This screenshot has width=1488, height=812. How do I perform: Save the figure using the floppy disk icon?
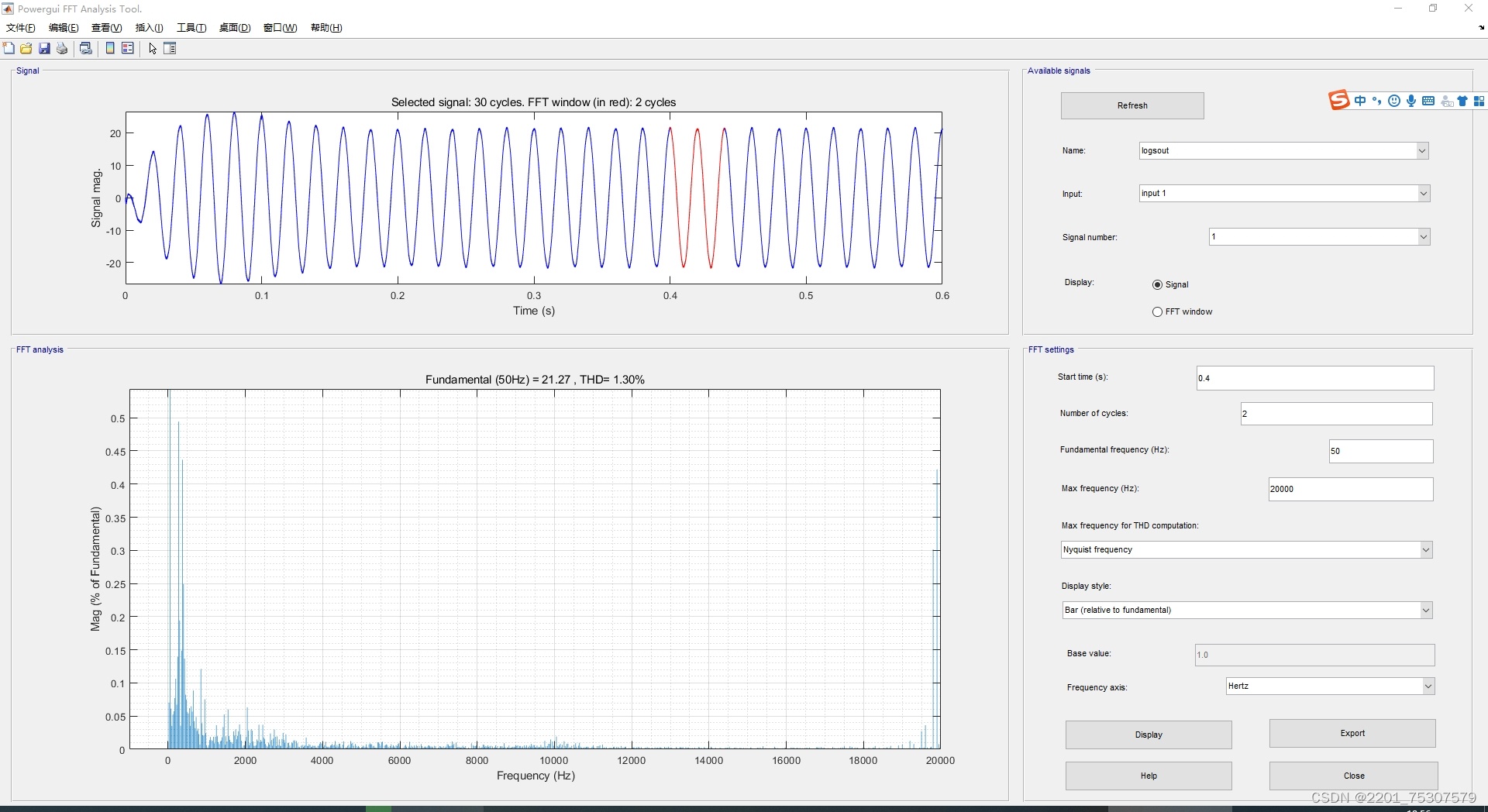(x=44, y=49)
